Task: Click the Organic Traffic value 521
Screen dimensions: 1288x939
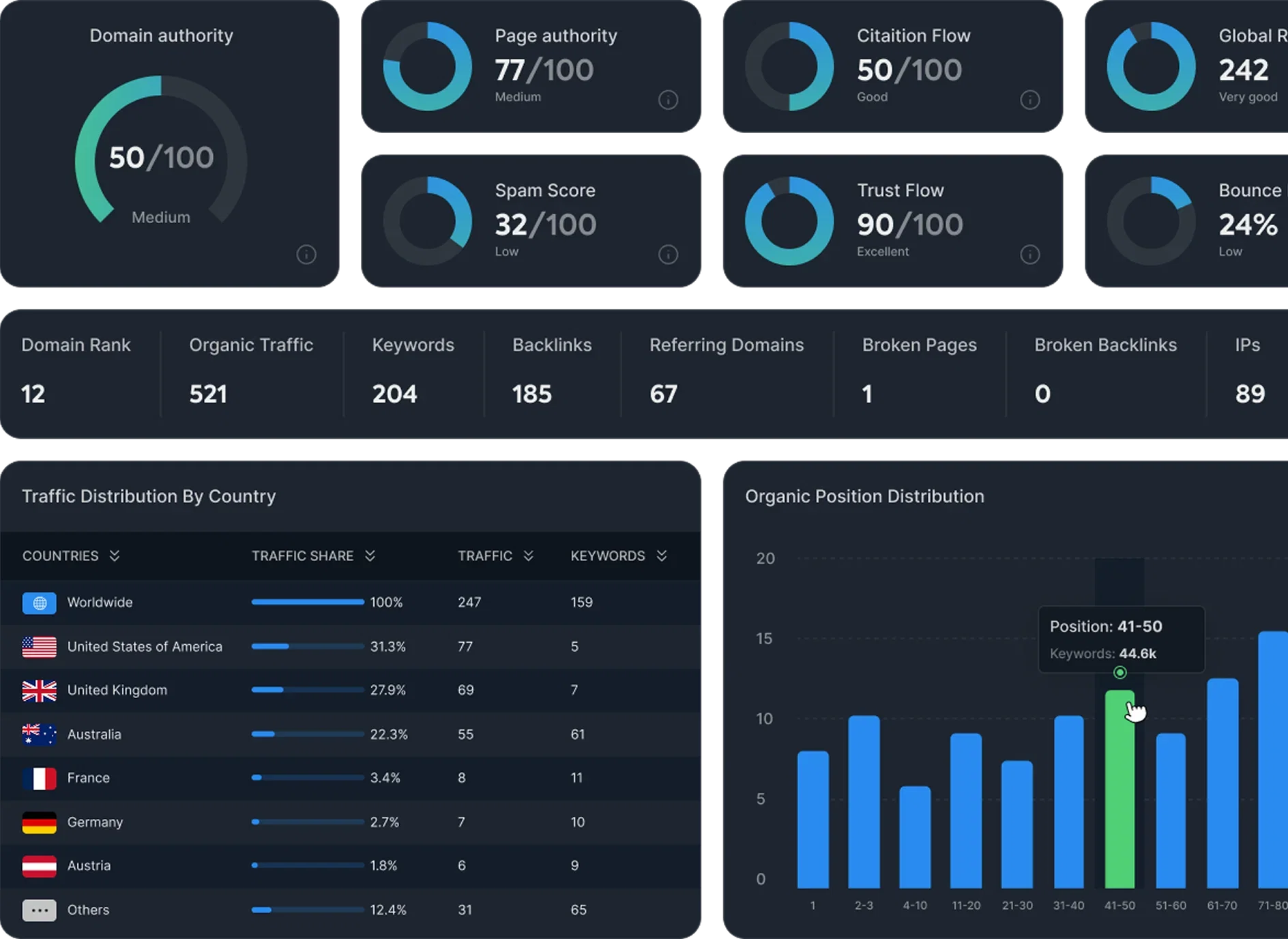Action: pos(208,394)
